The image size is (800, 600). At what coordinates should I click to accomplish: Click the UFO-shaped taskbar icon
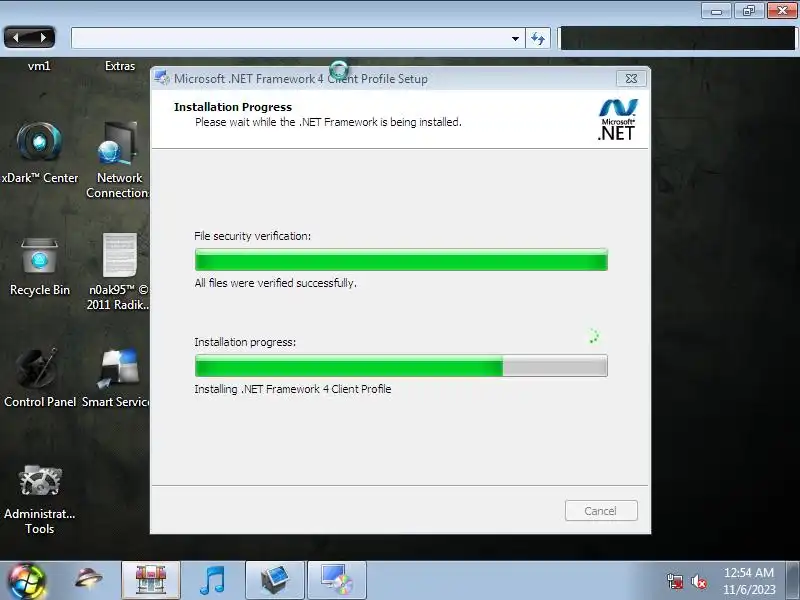pos(88,579)
